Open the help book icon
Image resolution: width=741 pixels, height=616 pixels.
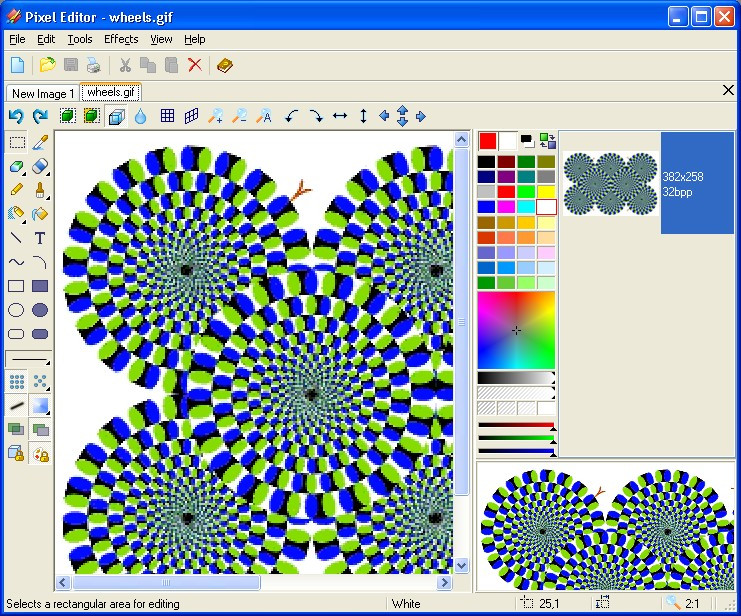pos(224,65)
